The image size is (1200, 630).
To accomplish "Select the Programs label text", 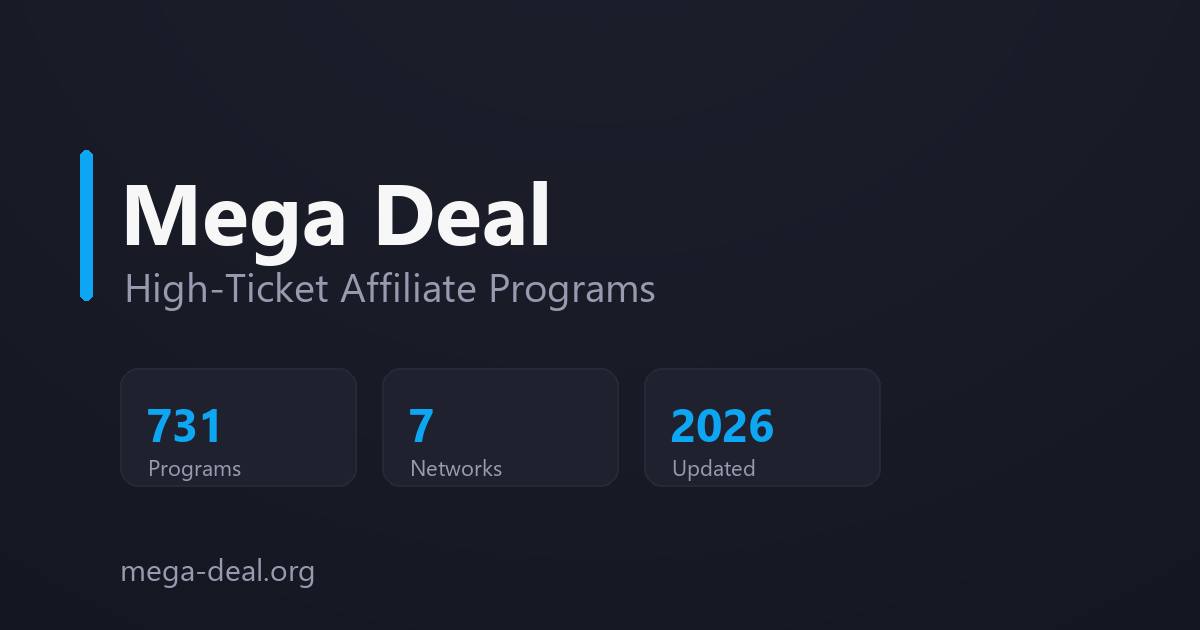I will [x=194, y=469].
